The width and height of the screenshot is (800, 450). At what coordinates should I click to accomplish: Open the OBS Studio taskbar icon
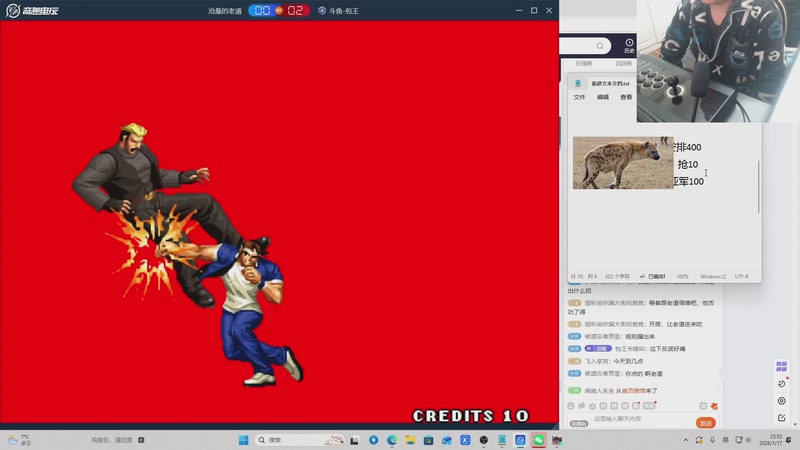click(x=484, y=440)
